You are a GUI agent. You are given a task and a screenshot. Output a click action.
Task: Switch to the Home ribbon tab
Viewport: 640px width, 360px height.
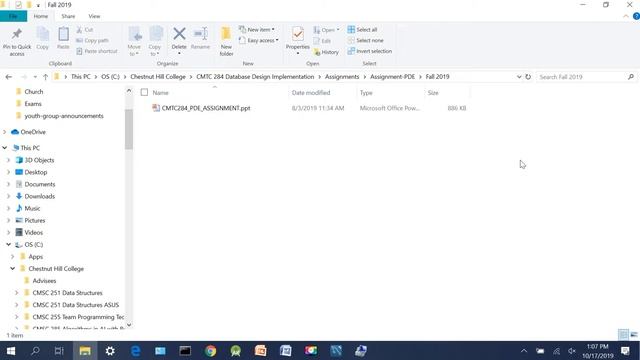click(x=41, y=16)
